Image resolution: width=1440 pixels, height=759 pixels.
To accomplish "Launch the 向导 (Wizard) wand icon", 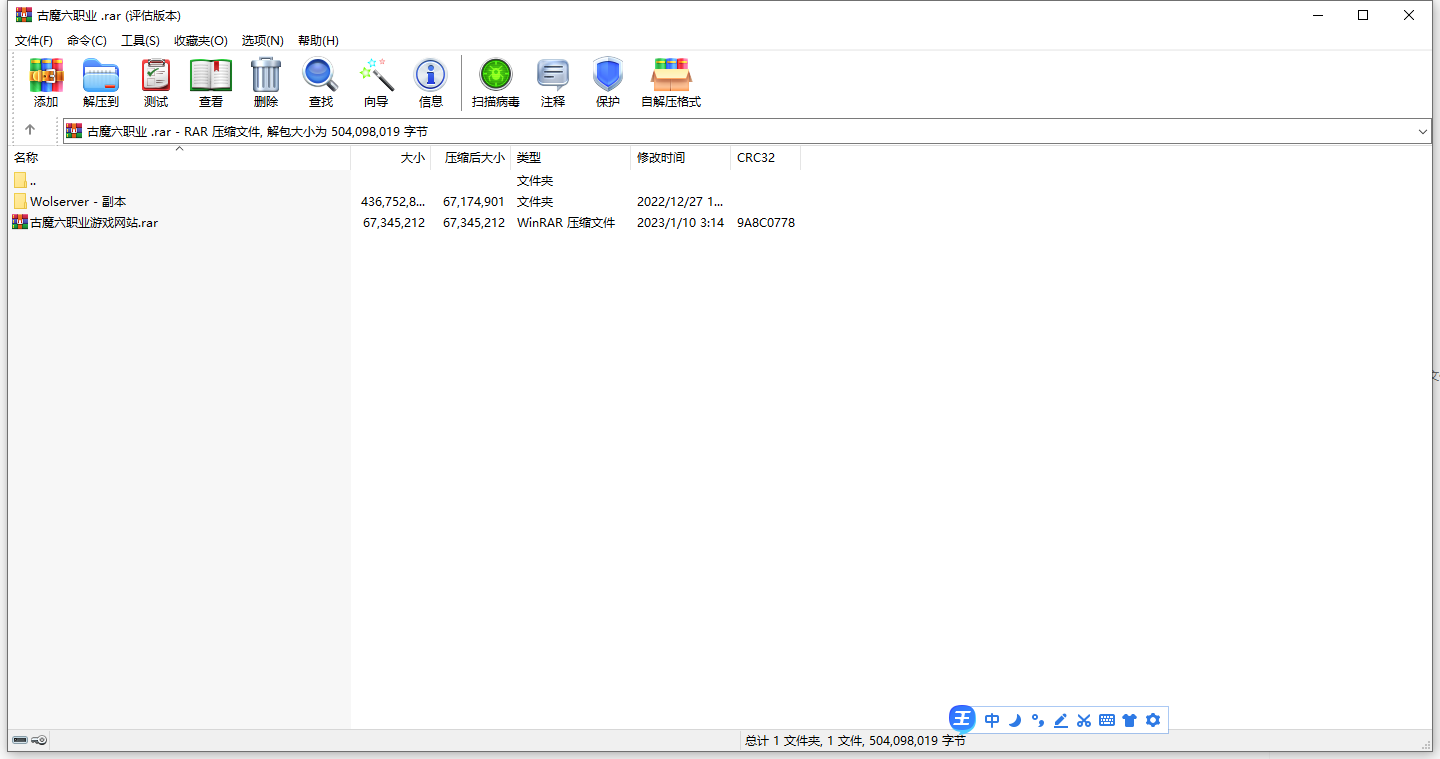I will [376, 82].
